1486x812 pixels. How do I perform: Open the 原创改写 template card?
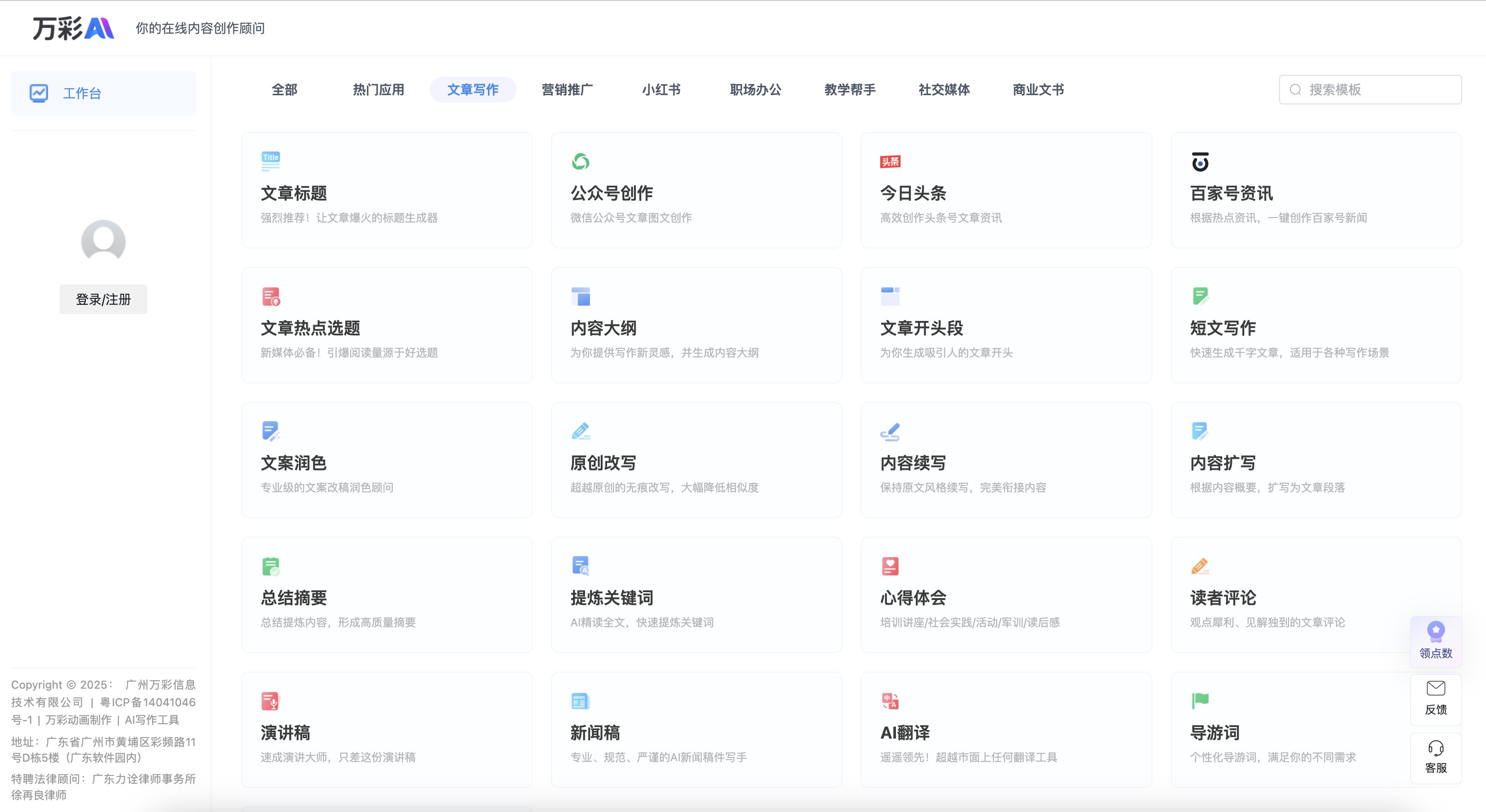point(696,460)
